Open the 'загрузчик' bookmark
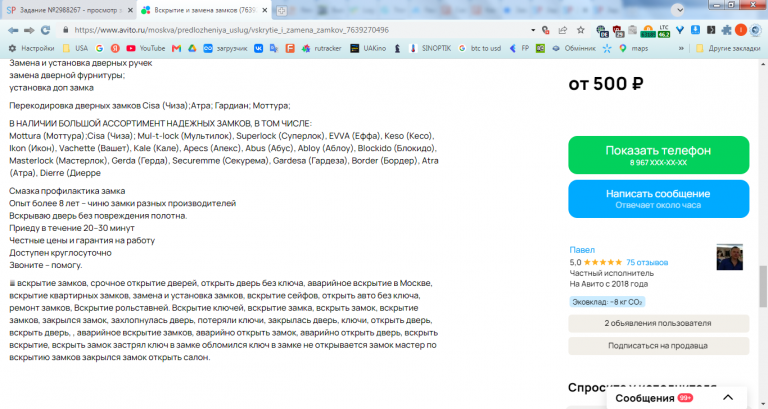Screen dimensions: 768x409 coord(225,48)
